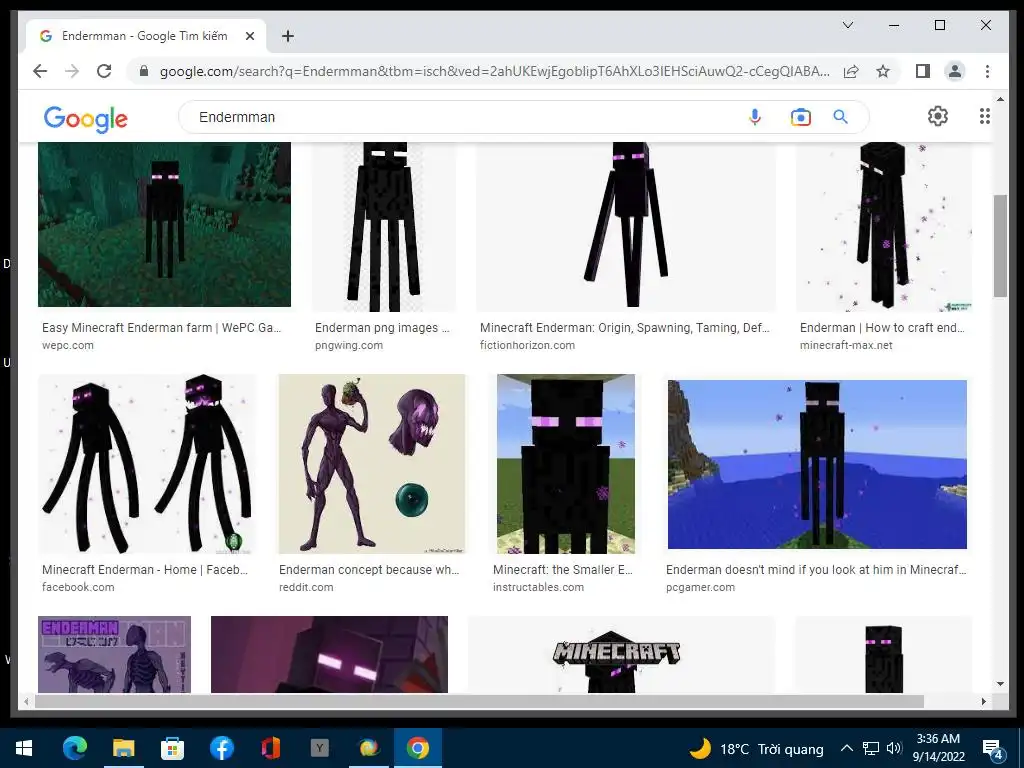Viewport: 1024px width, 768px height.
Task: Click the scroll down arrow
Action: (x=1000, y=684)
